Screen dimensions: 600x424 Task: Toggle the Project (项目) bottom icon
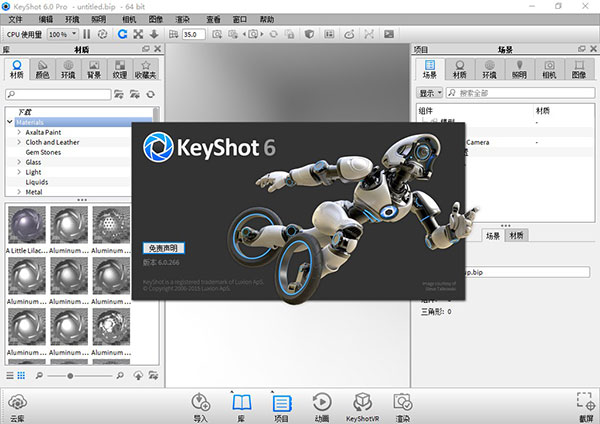point(282,408)
